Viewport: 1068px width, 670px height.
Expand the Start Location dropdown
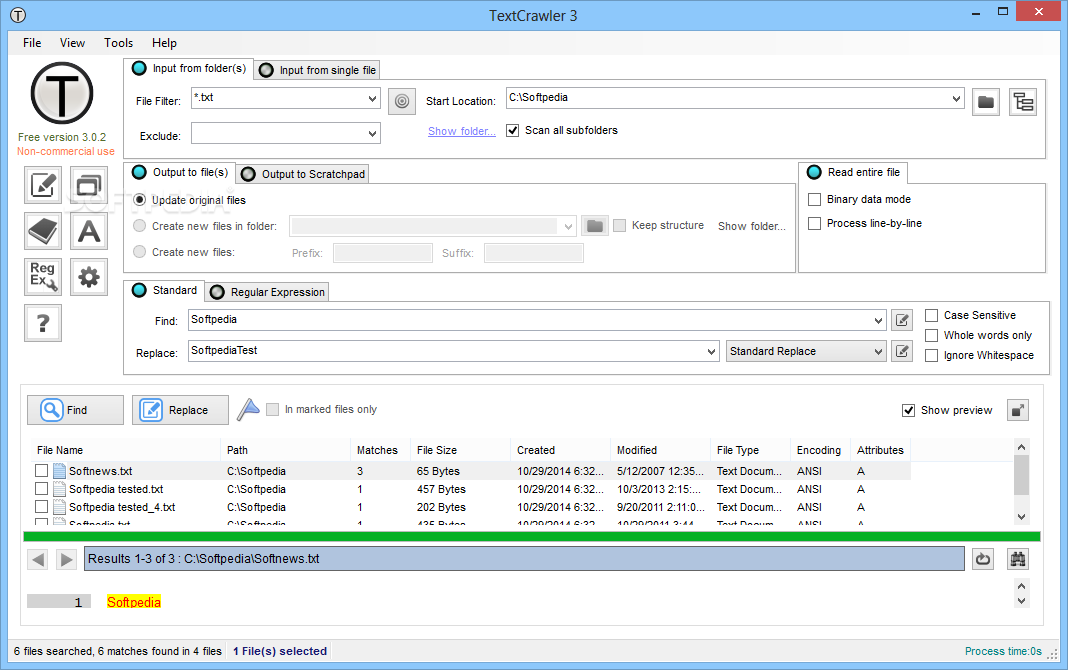956,98
